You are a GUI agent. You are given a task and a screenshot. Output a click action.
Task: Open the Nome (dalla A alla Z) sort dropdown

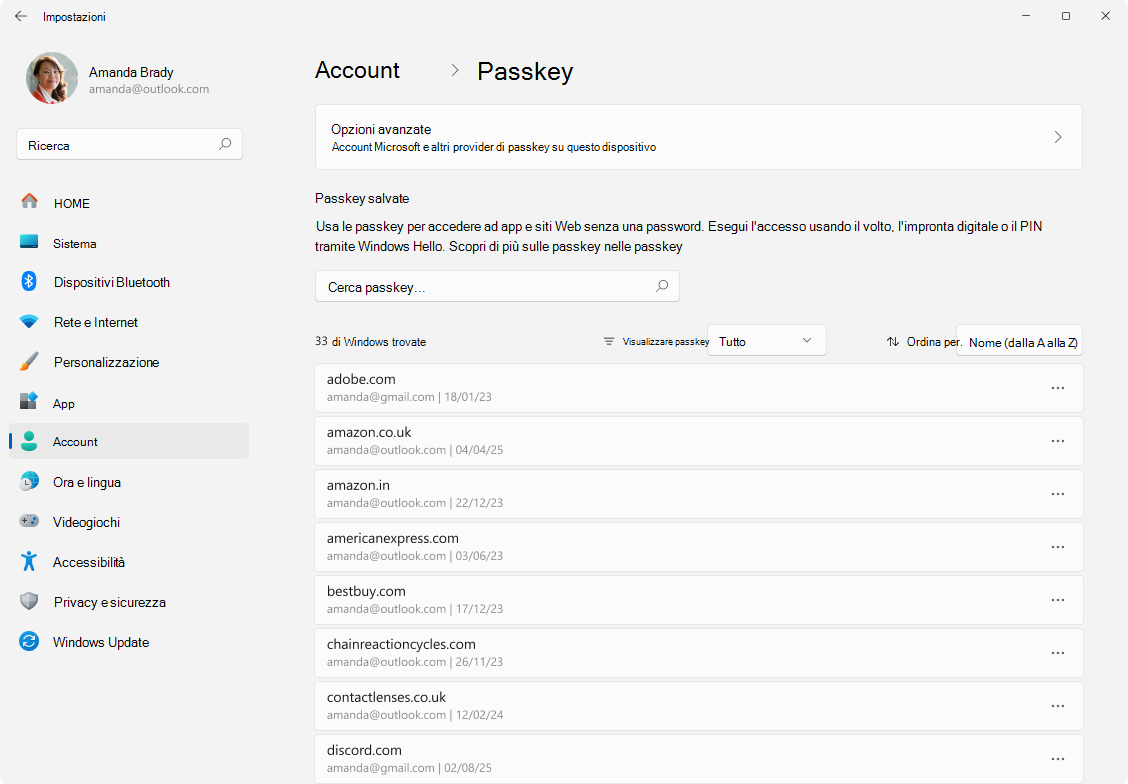(x=1019, y=342)
